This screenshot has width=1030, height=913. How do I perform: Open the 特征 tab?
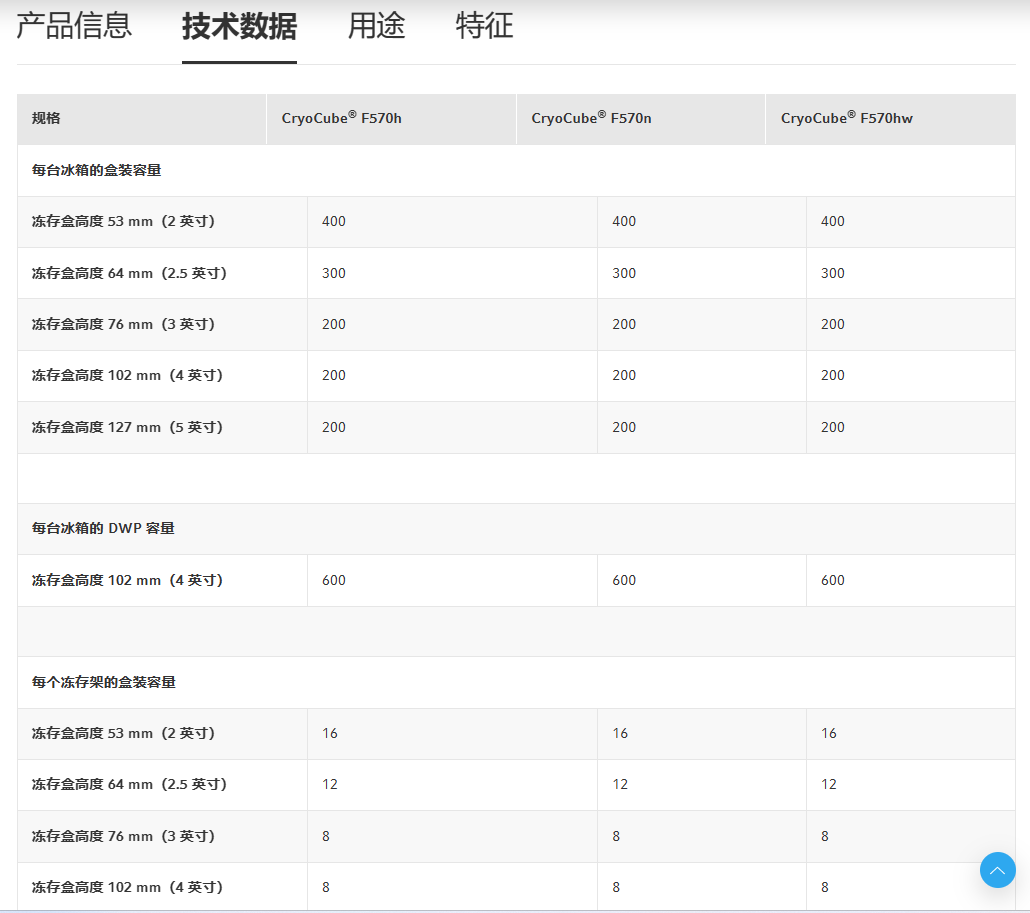click(485, 26)
